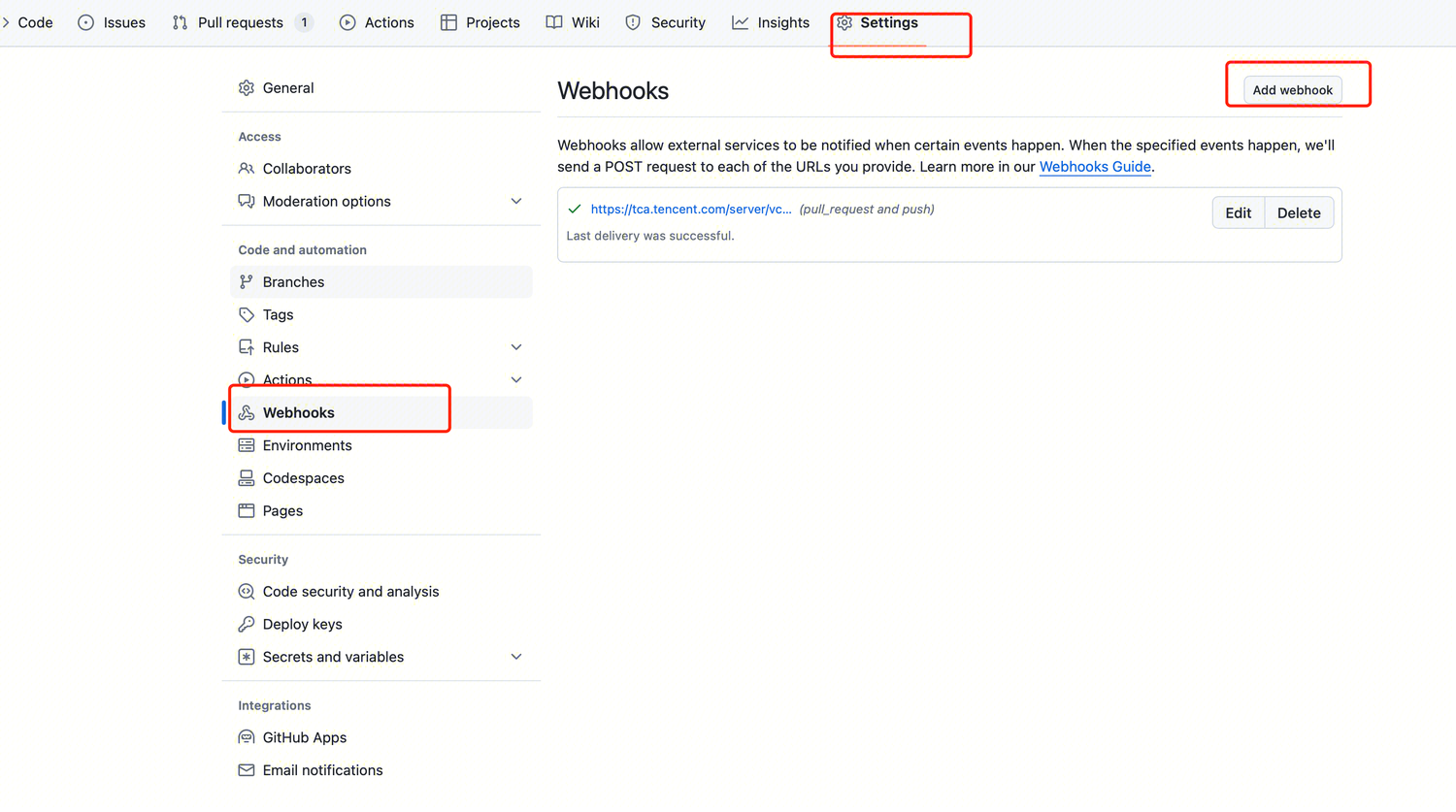Go to Pages settings
1456x812 pixels.
pyautogui.click(x=381, y=510)
